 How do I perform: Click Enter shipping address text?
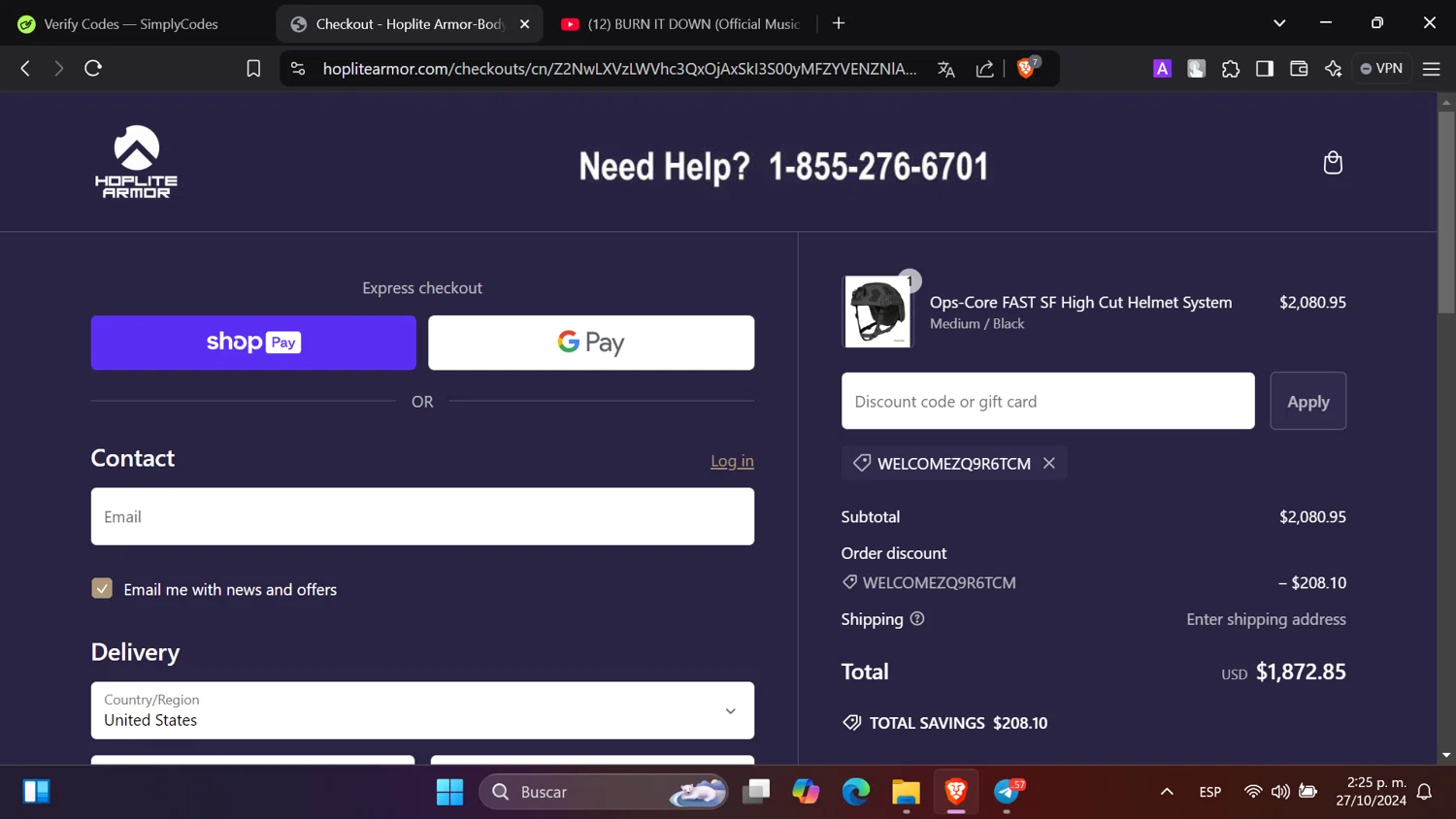[1266, 619]
